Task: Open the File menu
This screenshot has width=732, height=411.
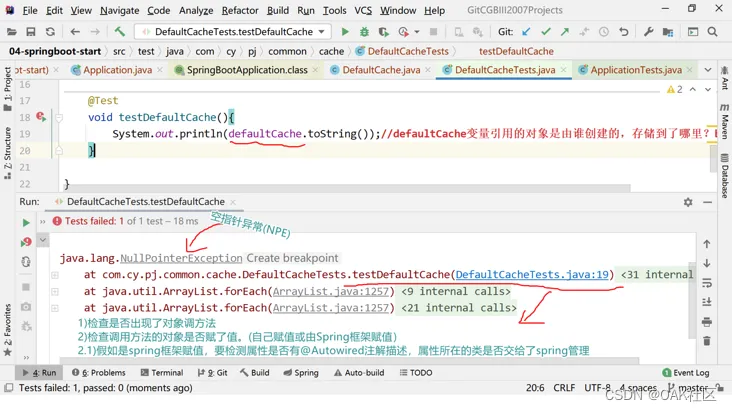Action: (x=30, y=10)
